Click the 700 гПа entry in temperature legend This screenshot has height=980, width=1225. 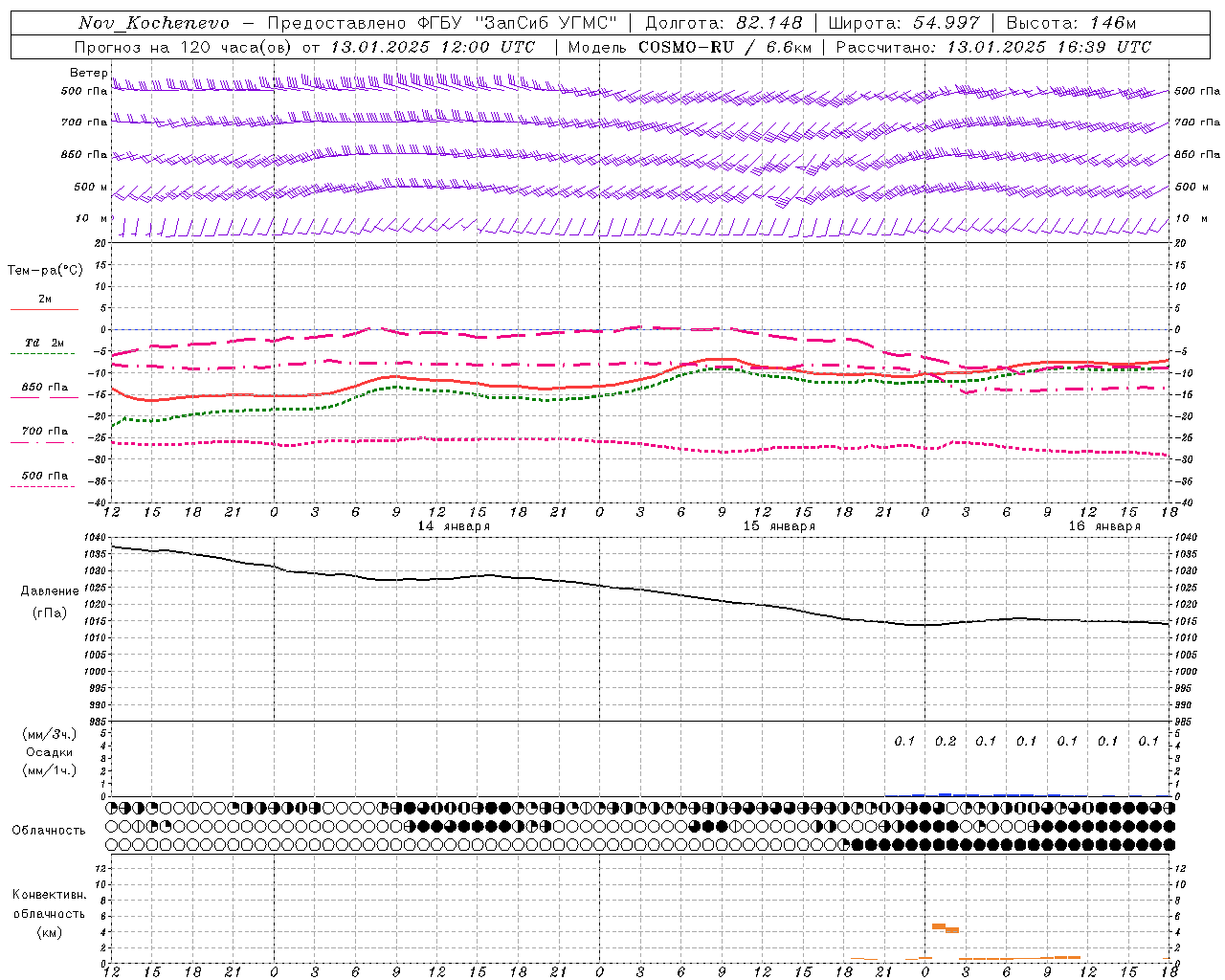click(x=44, y=432)
